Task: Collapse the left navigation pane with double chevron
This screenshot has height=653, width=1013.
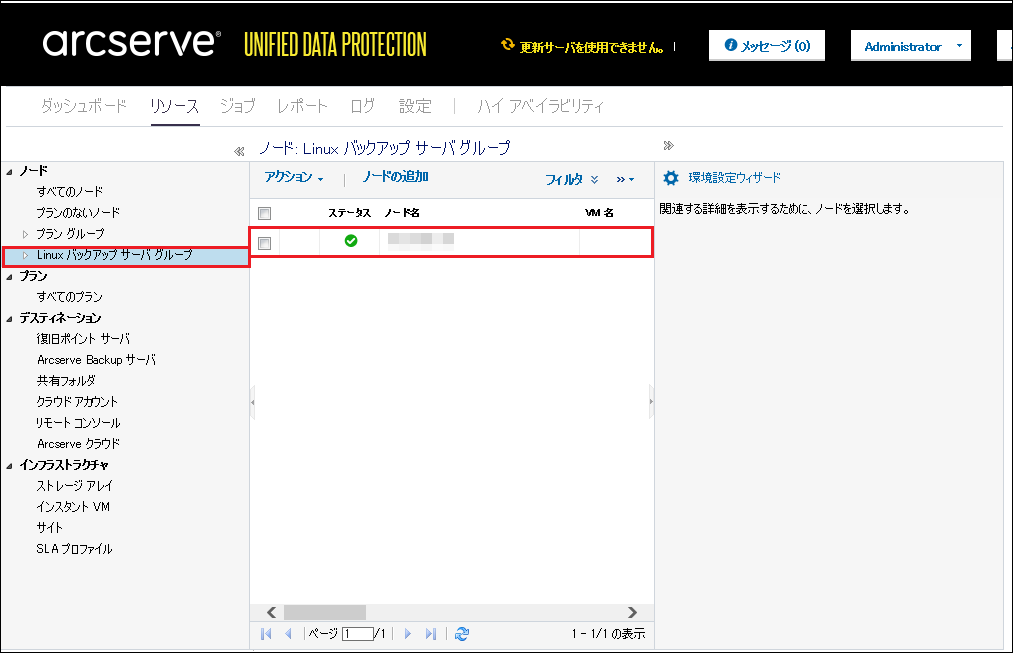Action: pos(239,151)
